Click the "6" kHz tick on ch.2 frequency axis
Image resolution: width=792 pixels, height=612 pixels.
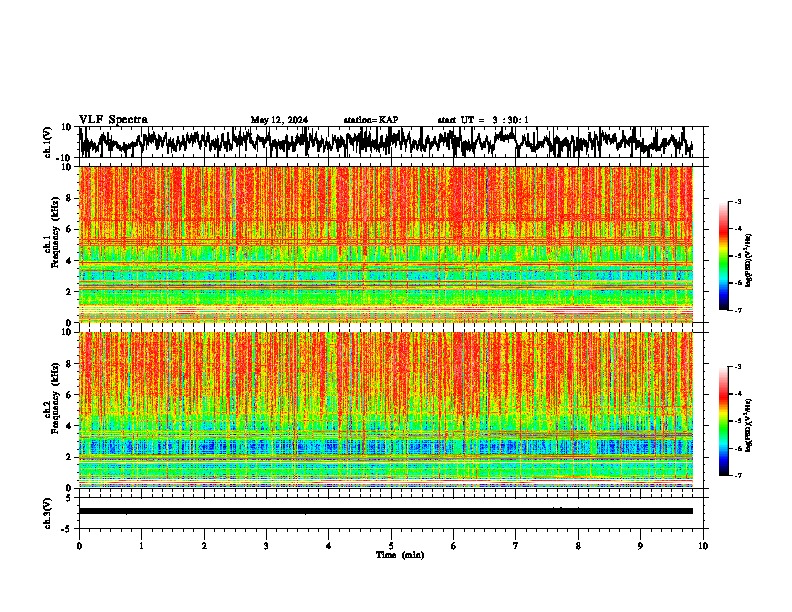point(70,395)
